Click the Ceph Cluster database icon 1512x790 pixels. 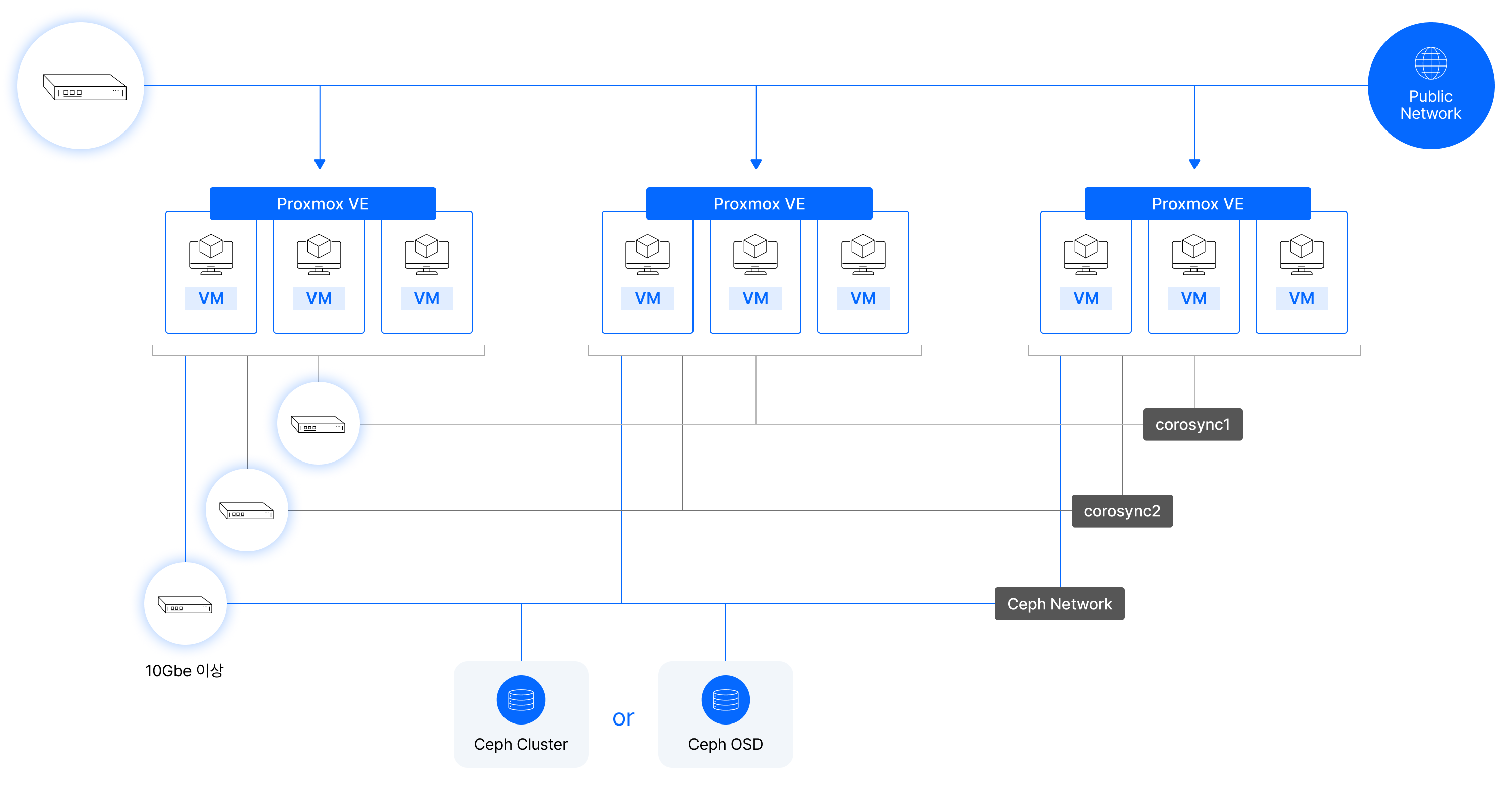coord(521,700)
